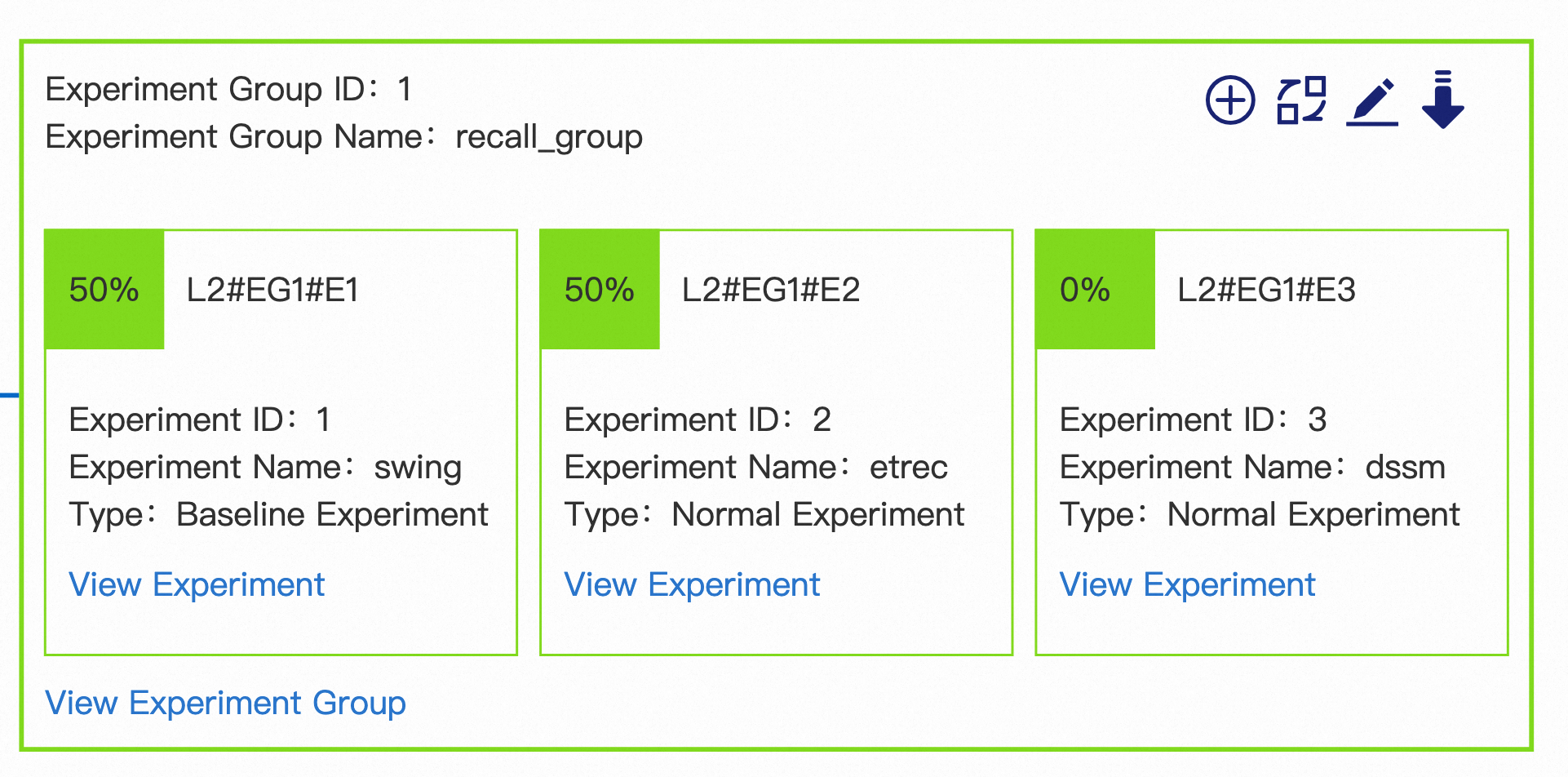Image resolution: width=1568 pixels, height=777 pixels.
Task: Select the L2#EG1#E2 card title
Action: [x=771, y=290]
